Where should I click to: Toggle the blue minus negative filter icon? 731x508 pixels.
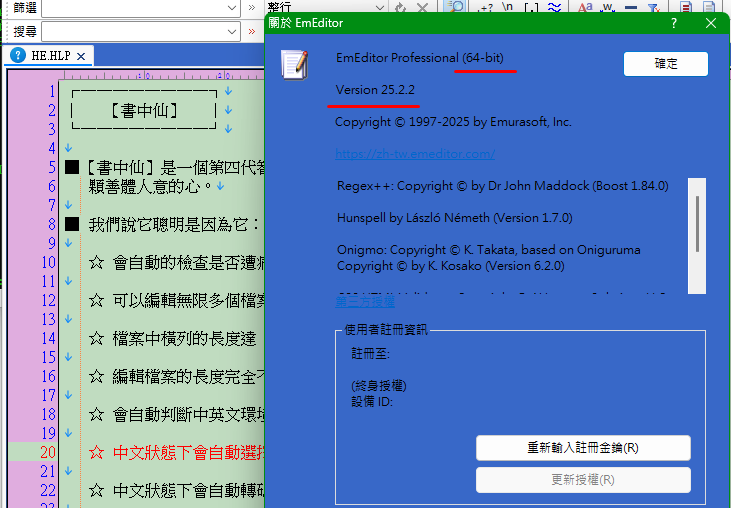click(x=631, y=7)
